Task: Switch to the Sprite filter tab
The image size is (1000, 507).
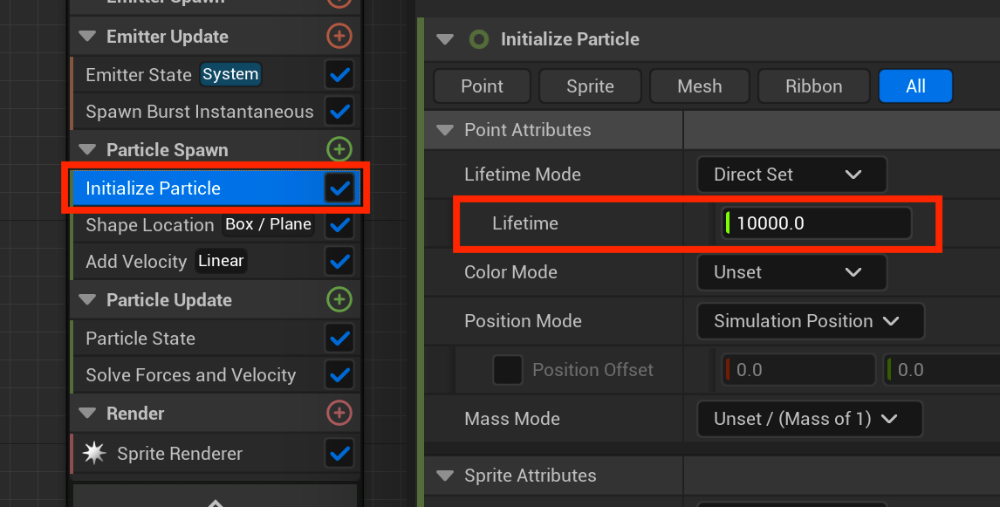Action: pos(590,86)
